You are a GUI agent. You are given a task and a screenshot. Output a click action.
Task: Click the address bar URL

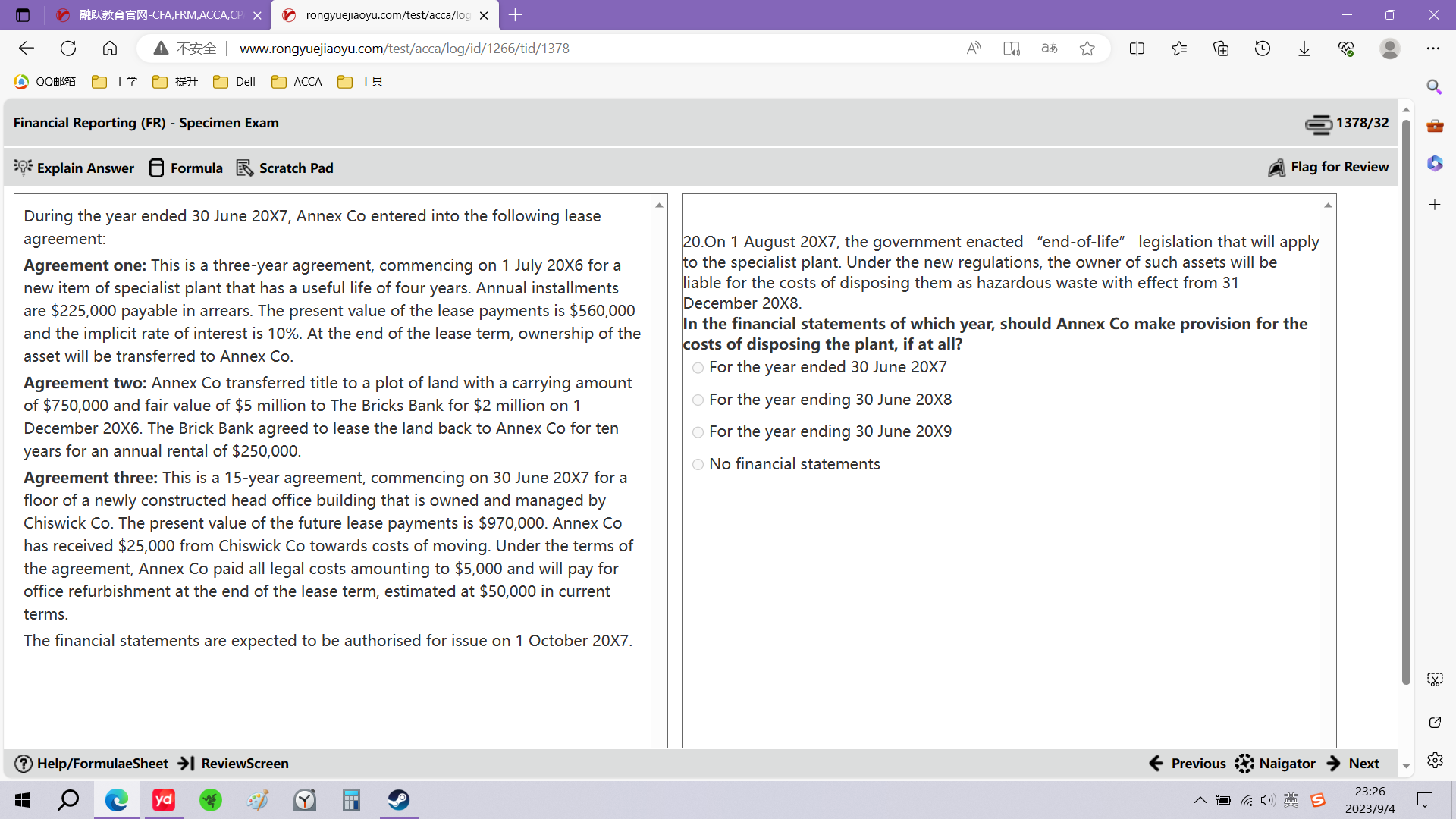click(x=404, y=49)
